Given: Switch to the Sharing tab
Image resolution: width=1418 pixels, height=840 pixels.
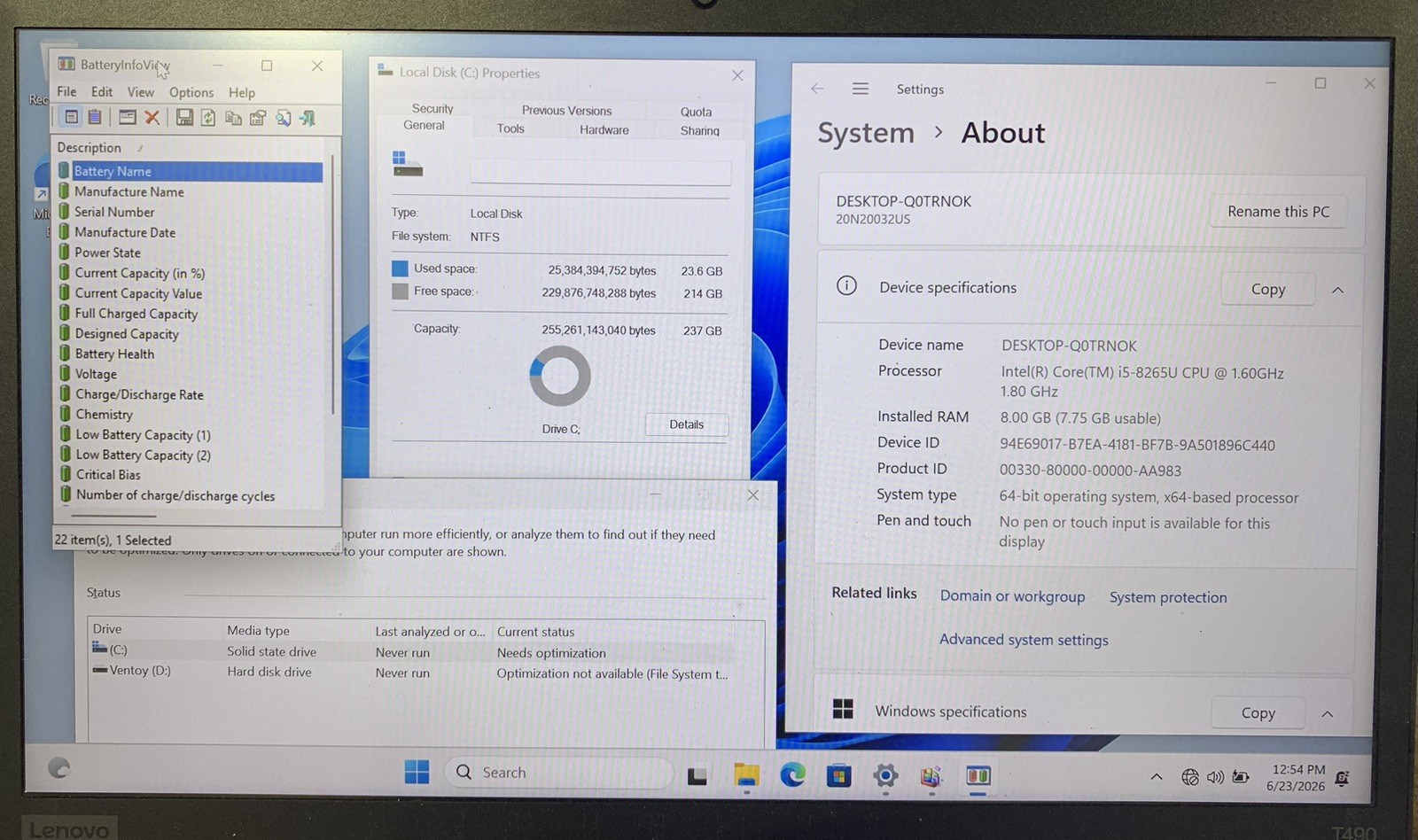Looking at the screenshot, I should tap(699, 130).
